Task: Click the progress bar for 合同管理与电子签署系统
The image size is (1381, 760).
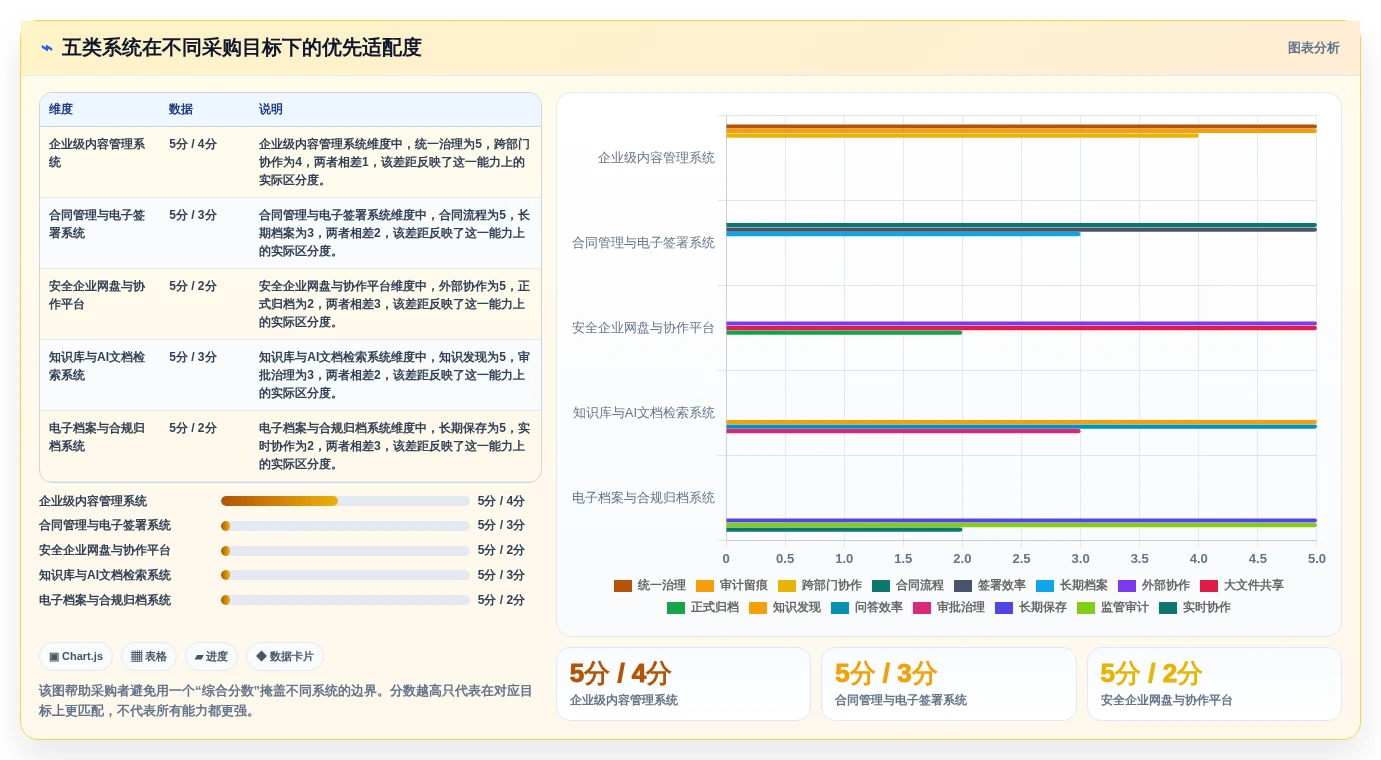Action: 345,525
